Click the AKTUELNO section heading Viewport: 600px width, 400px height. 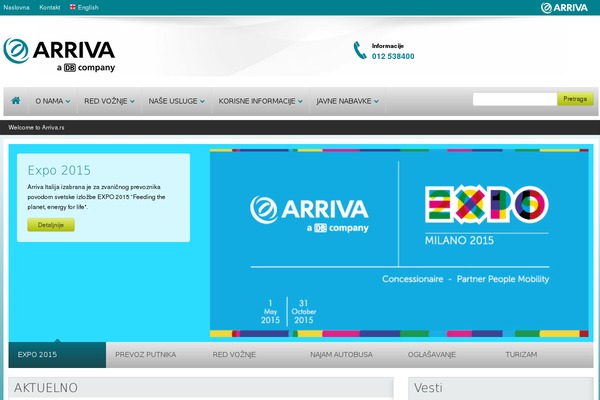(46, 388)
